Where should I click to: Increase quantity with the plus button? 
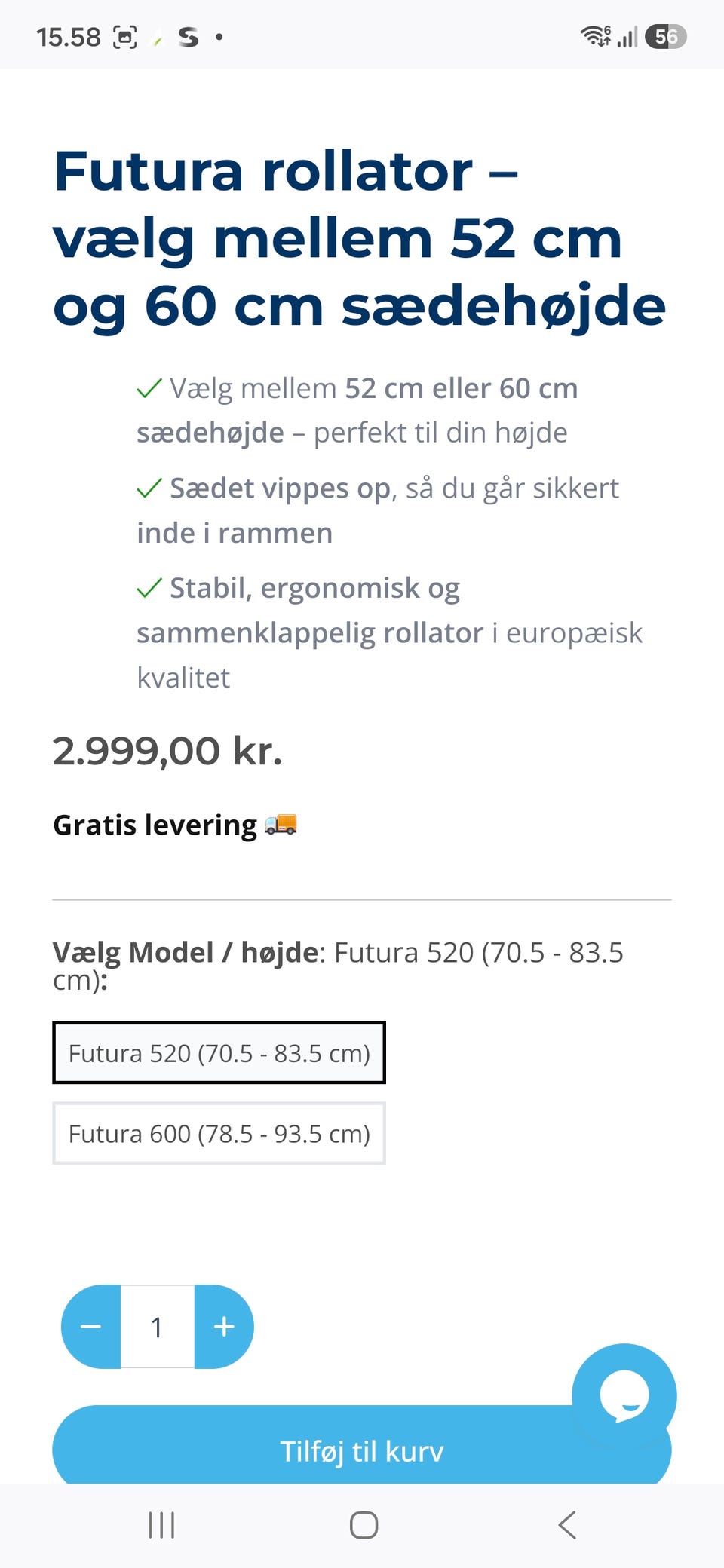point(224,1327)
